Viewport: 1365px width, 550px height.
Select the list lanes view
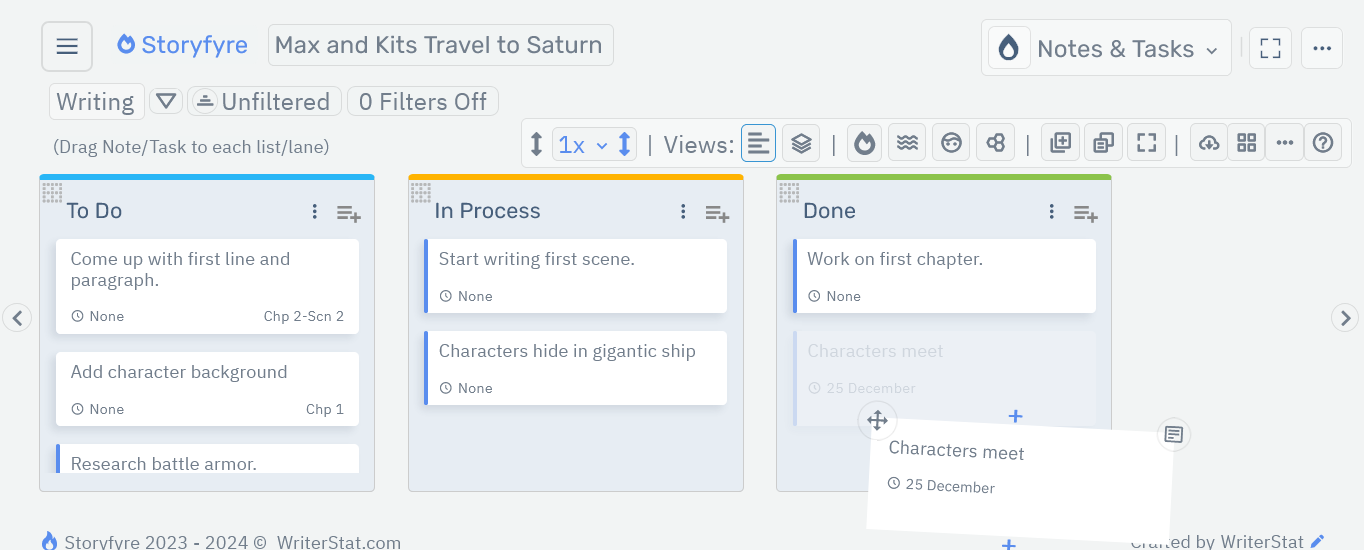[758, 143]
